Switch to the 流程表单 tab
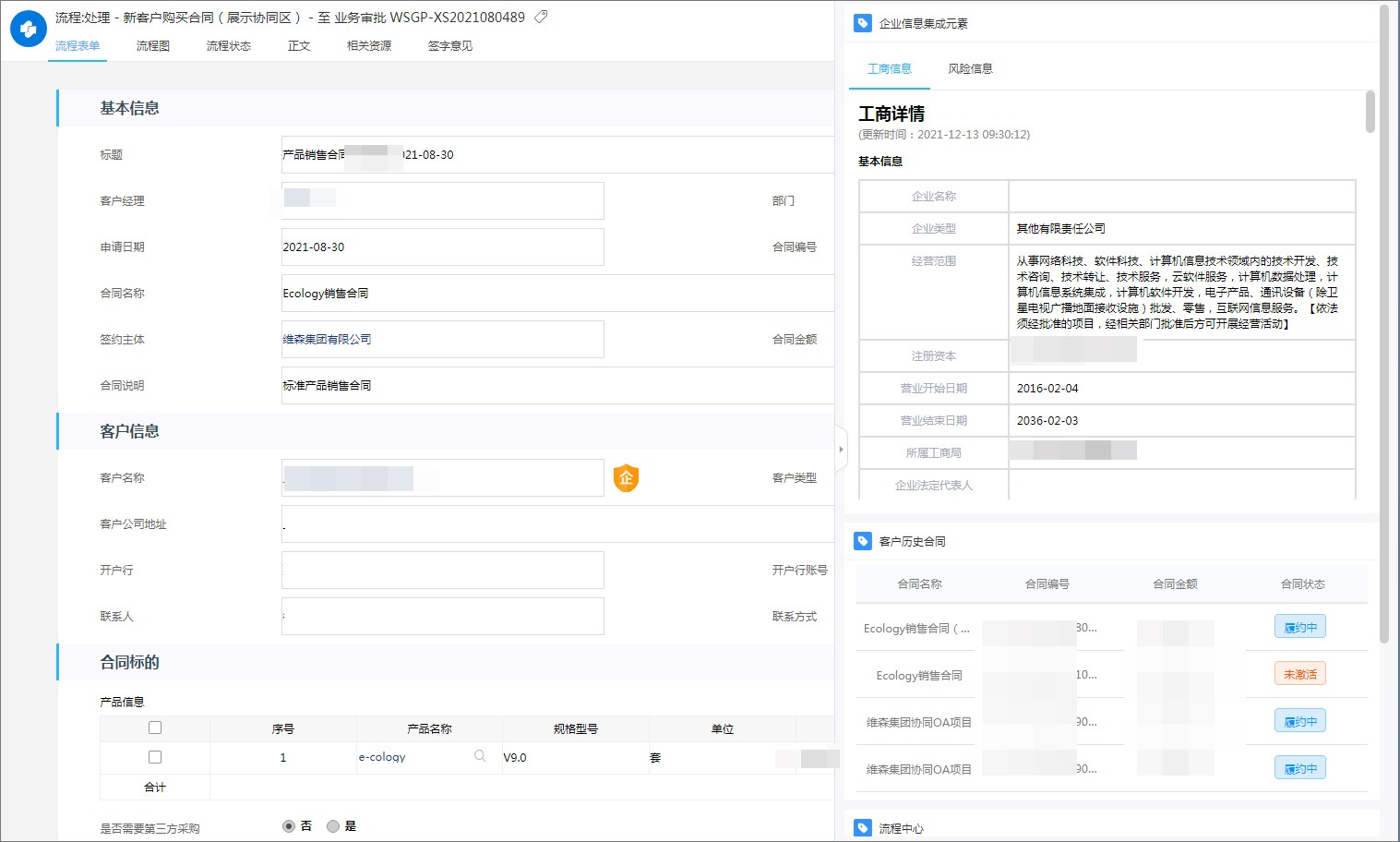This screenshot has width=1400, height=842. click(78, 45)
